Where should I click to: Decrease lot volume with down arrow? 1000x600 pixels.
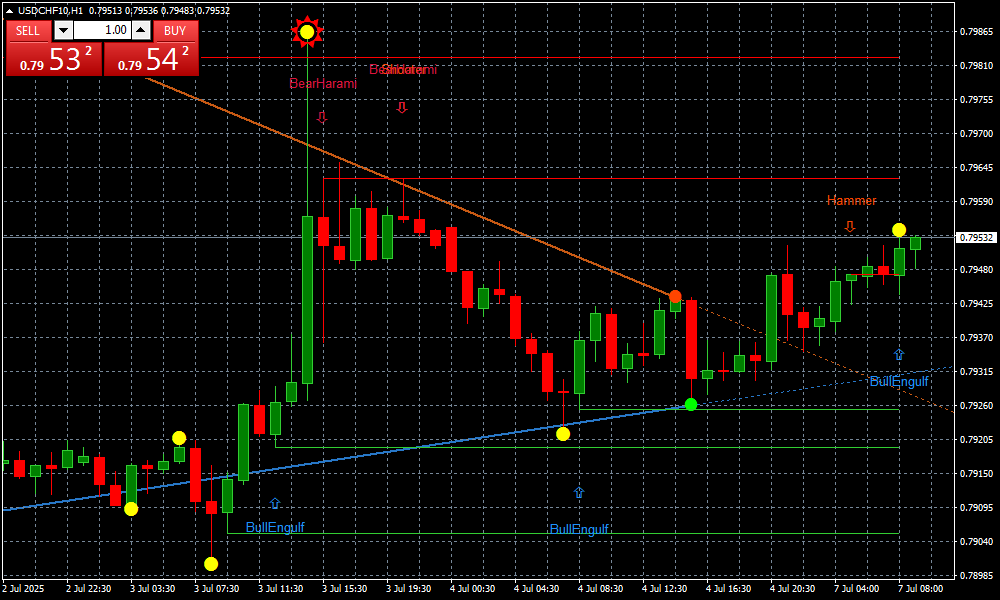[x=64, y=30]
